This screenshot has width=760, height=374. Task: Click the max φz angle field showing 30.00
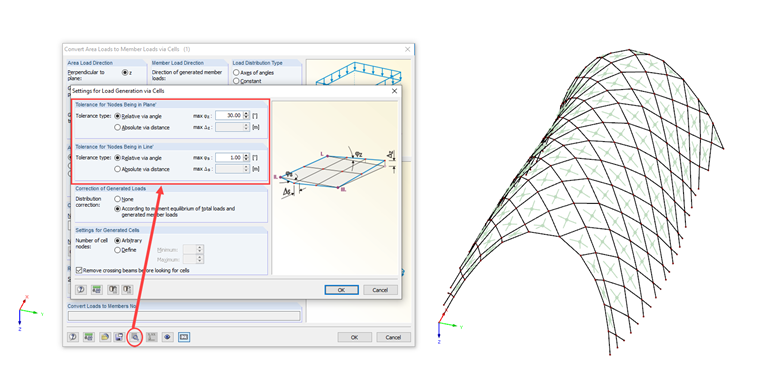tap(229, 116)
